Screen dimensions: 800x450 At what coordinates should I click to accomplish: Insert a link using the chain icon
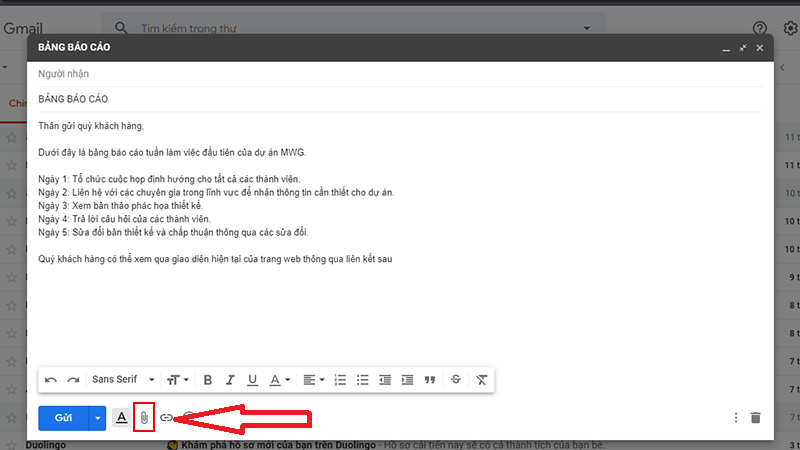166,418
